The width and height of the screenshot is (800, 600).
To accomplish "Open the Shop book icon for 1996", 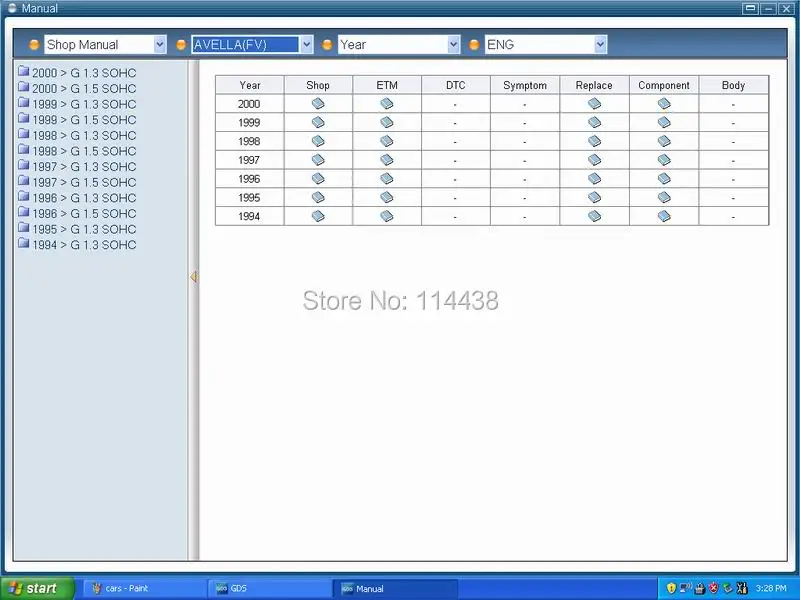I will pos(318,179).
